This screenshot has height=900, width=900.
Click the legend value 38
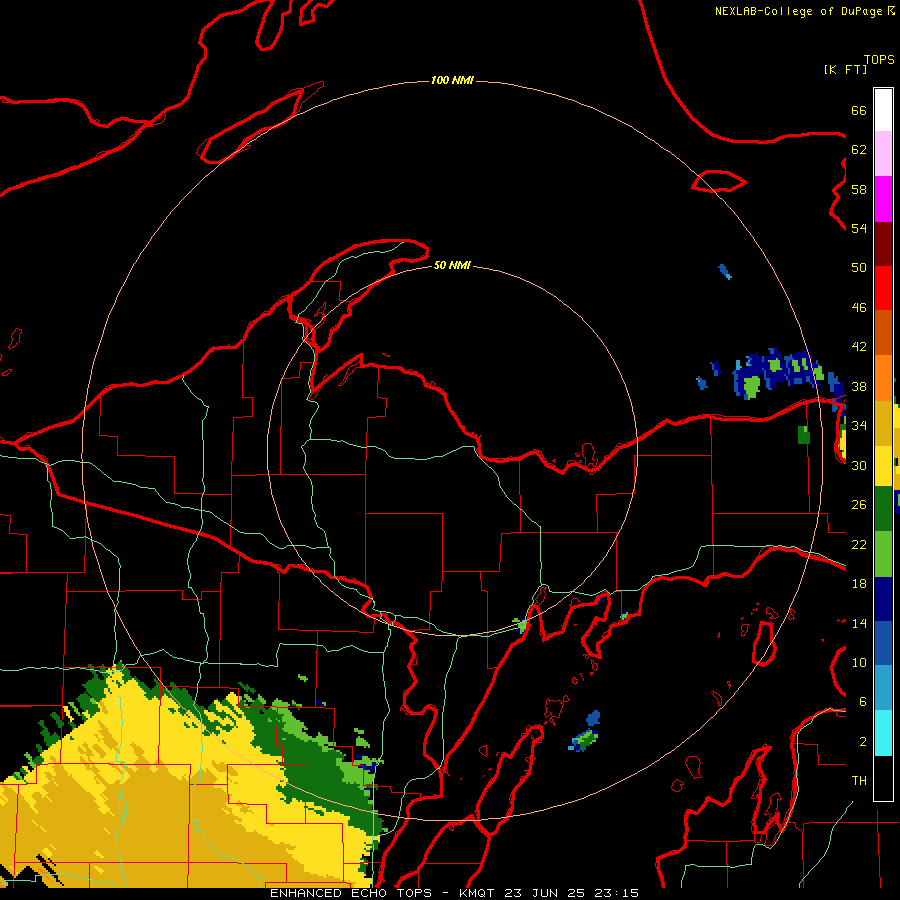pos(859,387)
